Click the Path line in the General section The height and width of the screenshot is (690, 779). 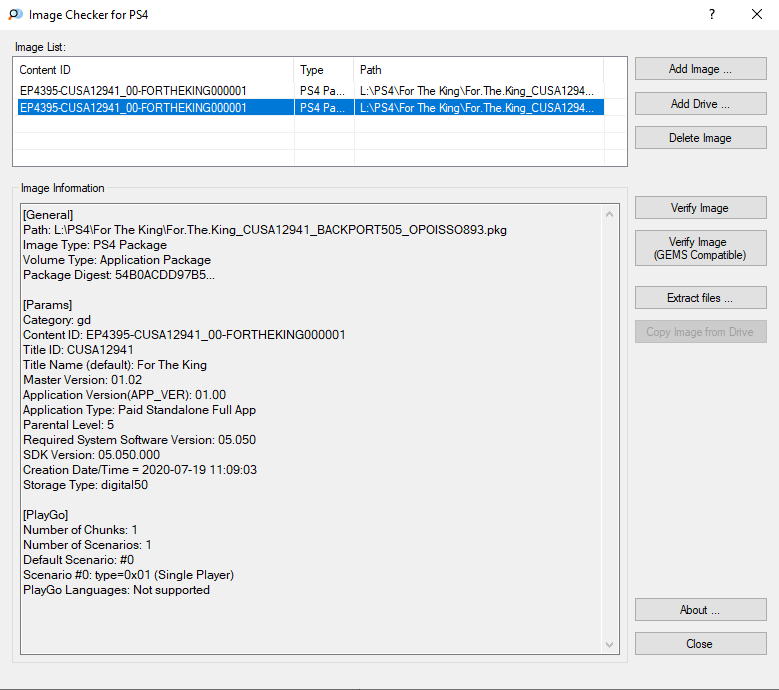265,230
